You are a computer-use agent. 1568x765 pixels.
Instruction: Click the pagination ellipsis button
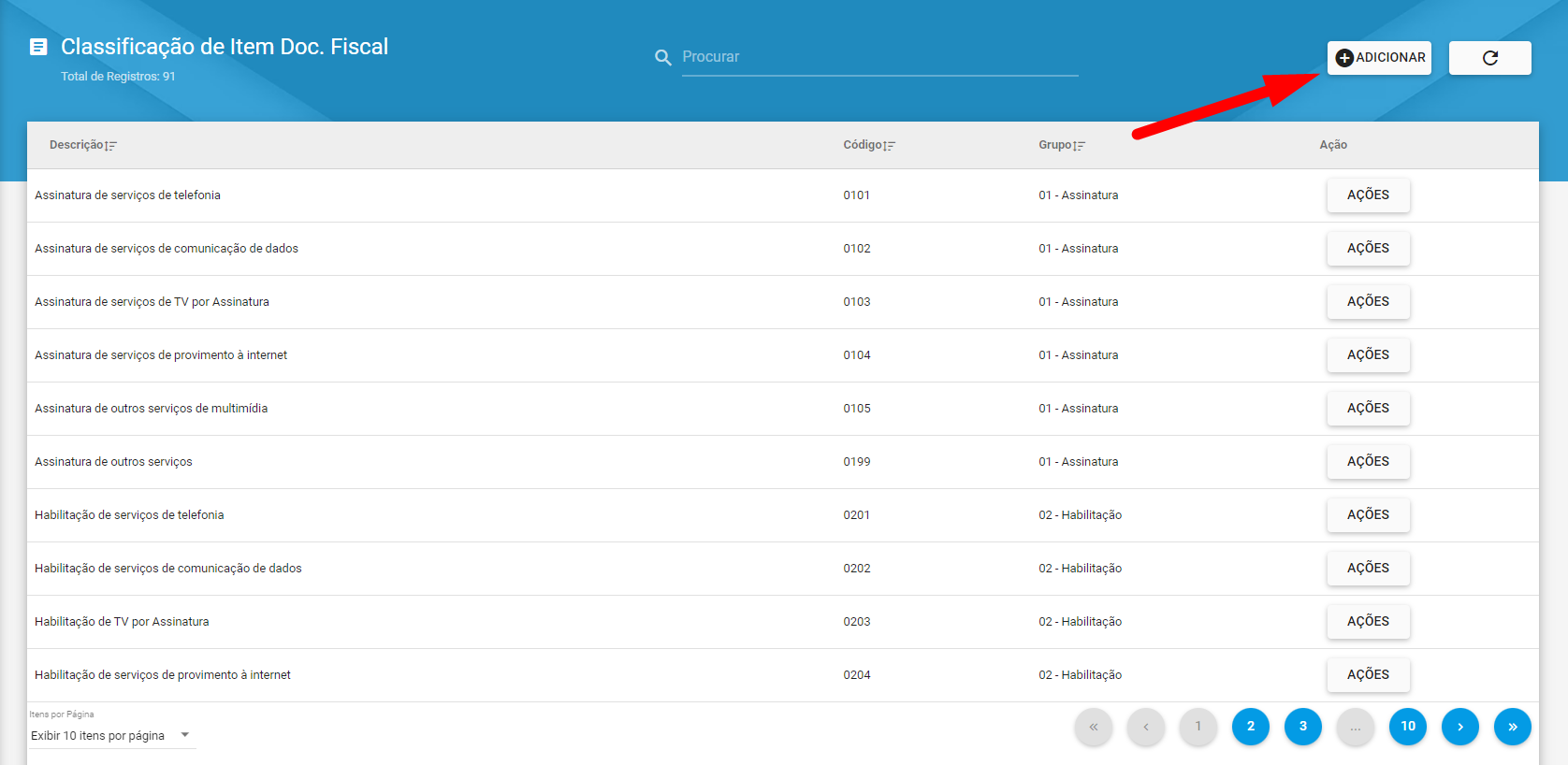tap(1356, 727)
